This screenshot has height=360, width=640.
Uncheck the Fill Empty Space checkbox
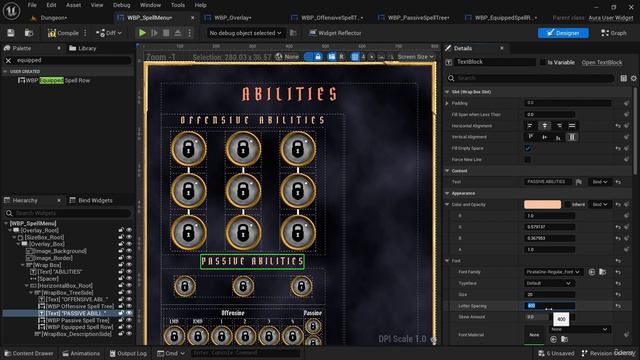click(528, 148)
